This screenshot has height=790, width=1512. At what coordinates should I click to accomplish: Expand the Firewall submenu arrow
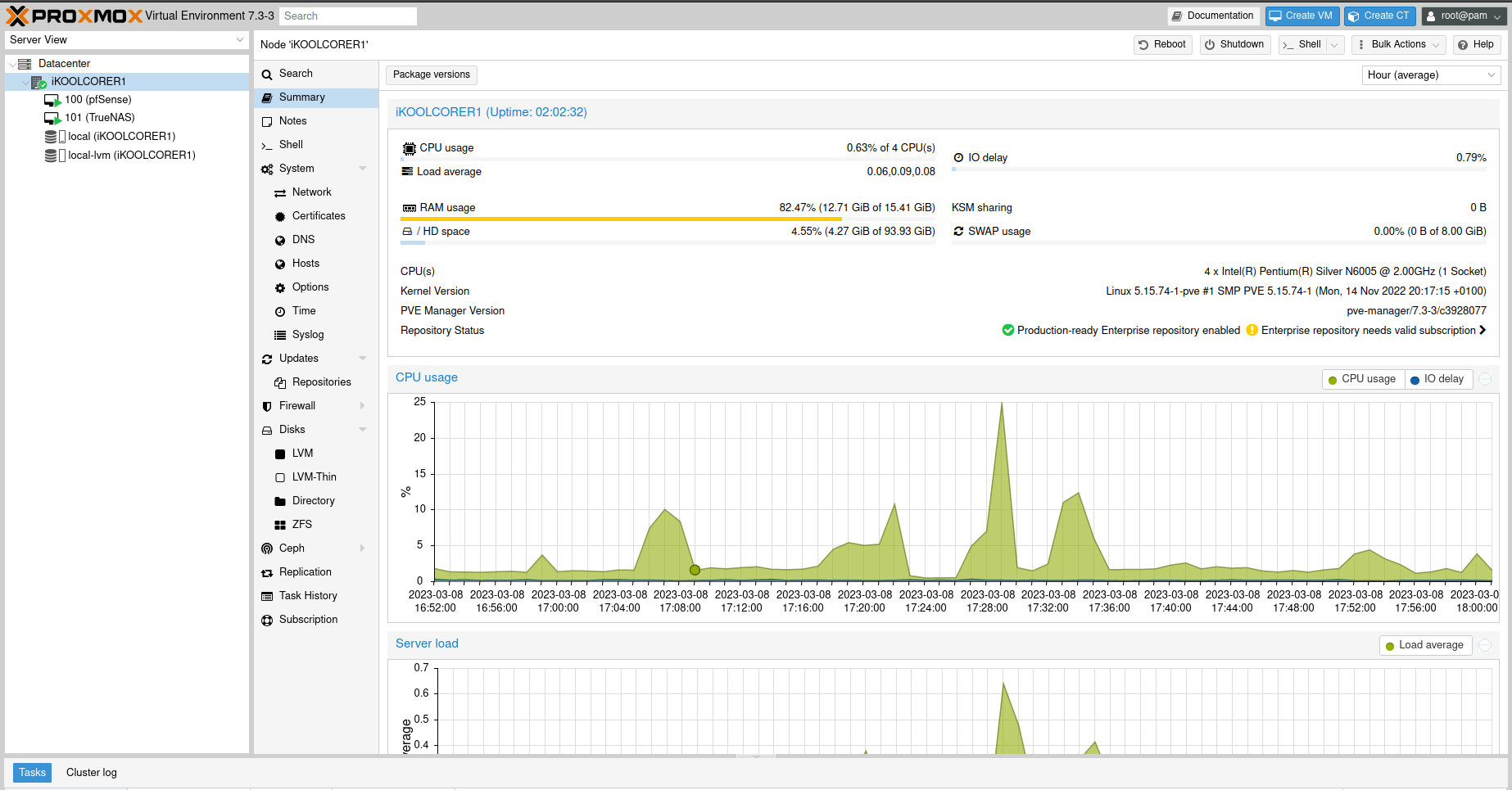tap(363, 406)
